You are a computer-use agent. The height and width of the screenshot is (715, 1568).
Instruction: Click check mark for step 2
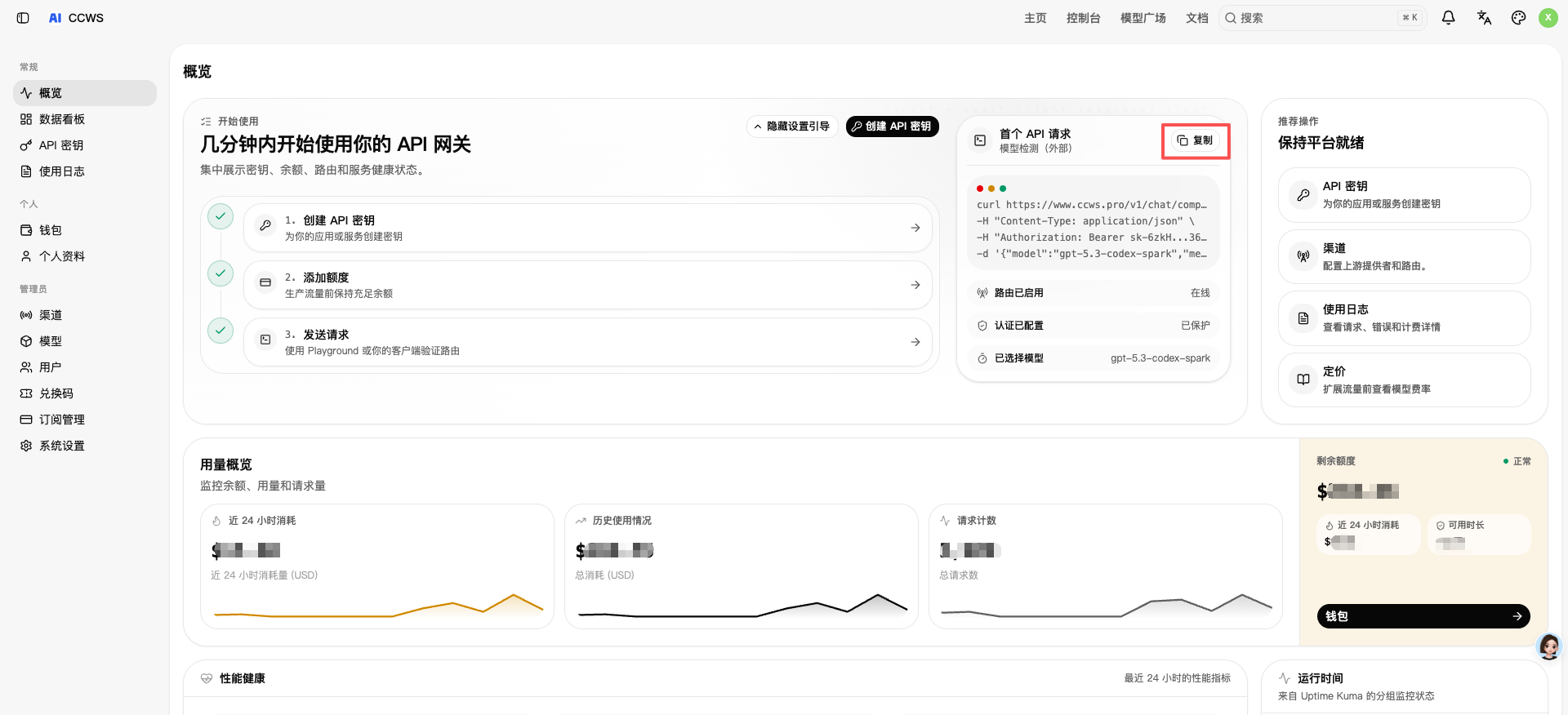point(220,273)
